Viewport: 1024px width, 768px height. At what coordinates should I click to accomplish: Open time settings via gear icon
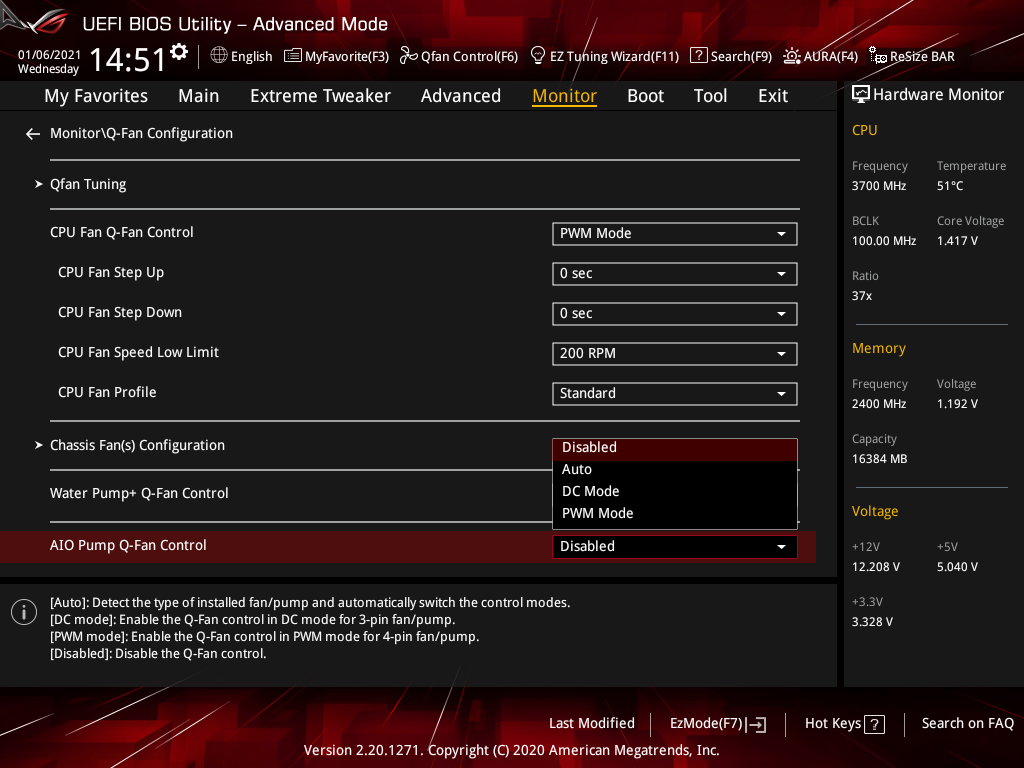(179, 52)
